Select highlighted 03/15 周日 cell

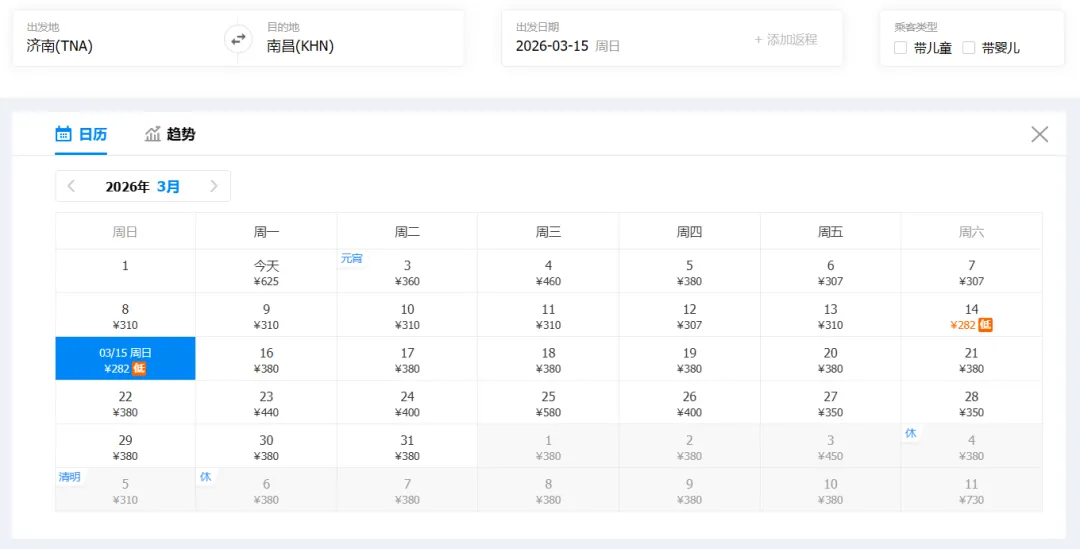125,358
